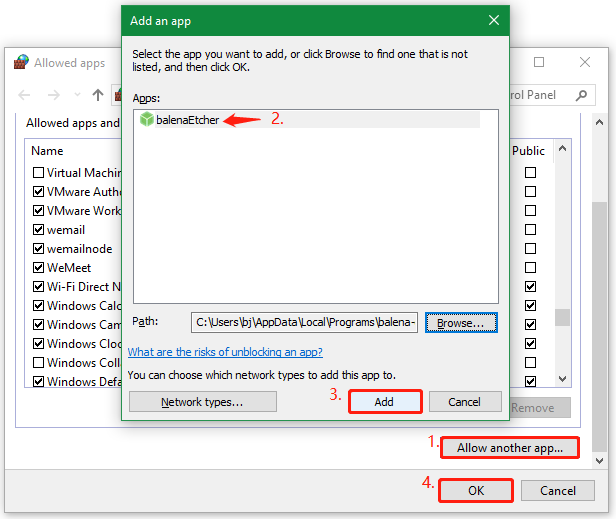Maximize the Allowed apps window
The width and height of the screenshot is (616, 519).
click(539, 62)
